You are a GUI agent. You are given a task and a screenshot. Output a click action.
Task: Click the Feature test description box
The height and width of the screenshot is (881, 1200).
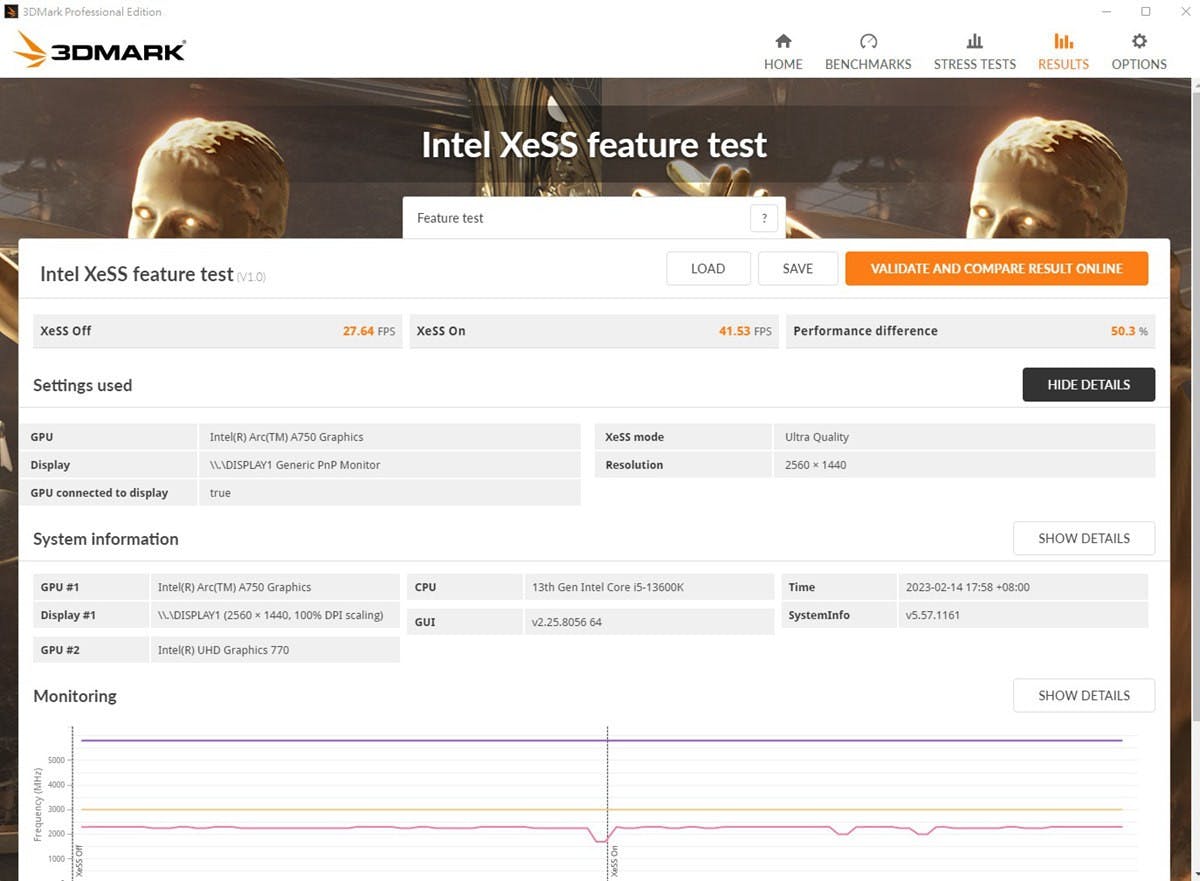tap(594, 218)
